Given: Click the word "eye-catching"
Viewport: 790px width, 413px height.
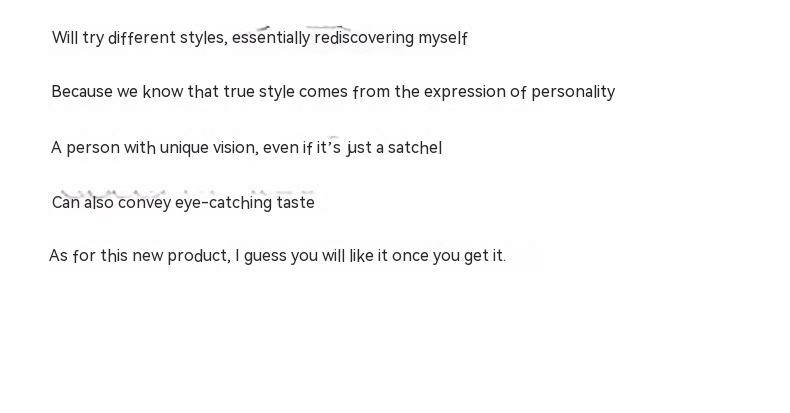Looking at the screenshot, I should [223, 203].
